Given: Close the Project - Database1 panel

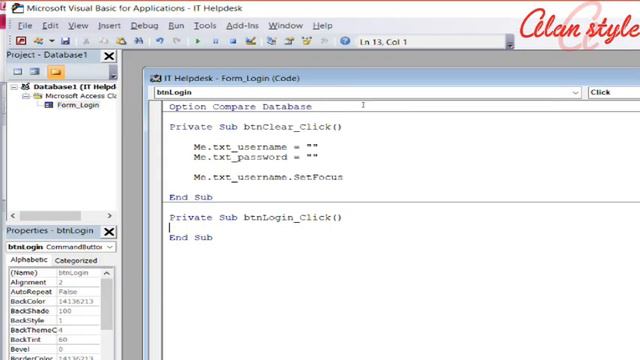Looking at the screenshot, I should pos(109,56).
